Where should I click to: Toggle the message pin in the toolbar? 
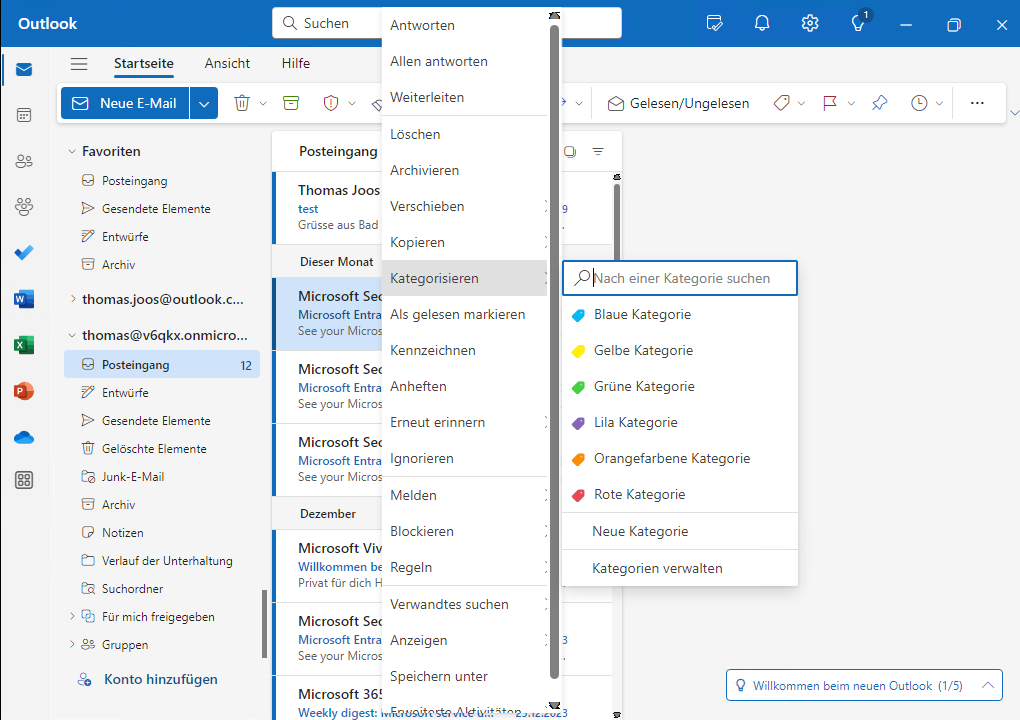879,102
